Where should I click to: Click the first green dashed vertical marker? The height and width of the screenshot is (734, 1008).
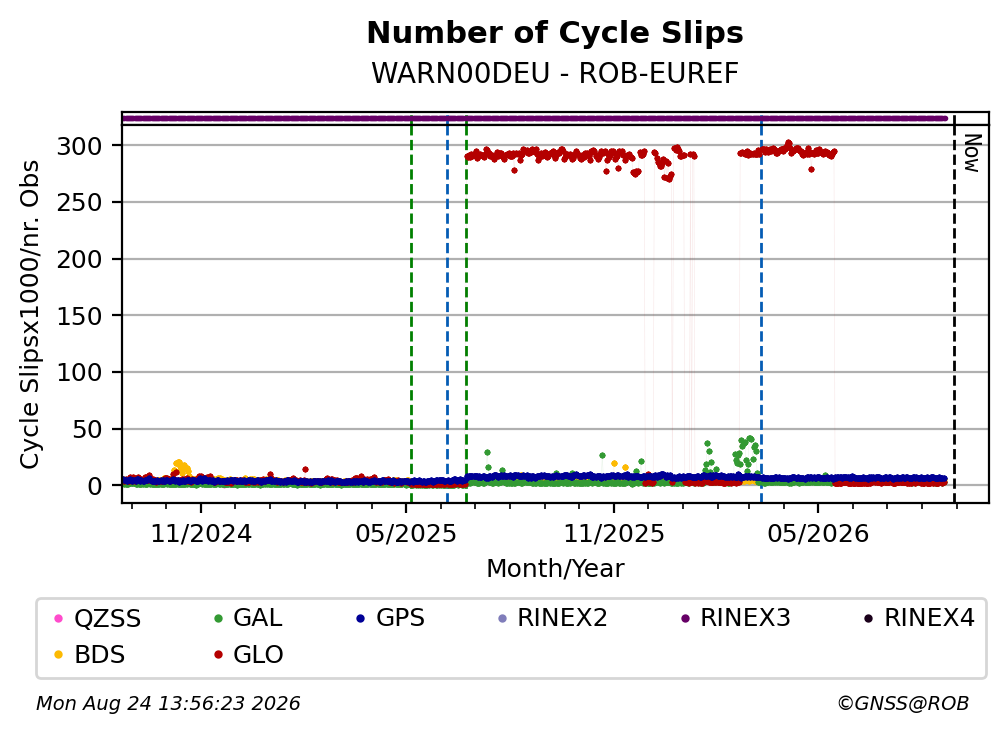pyautogui.click(x=411, y=309)
